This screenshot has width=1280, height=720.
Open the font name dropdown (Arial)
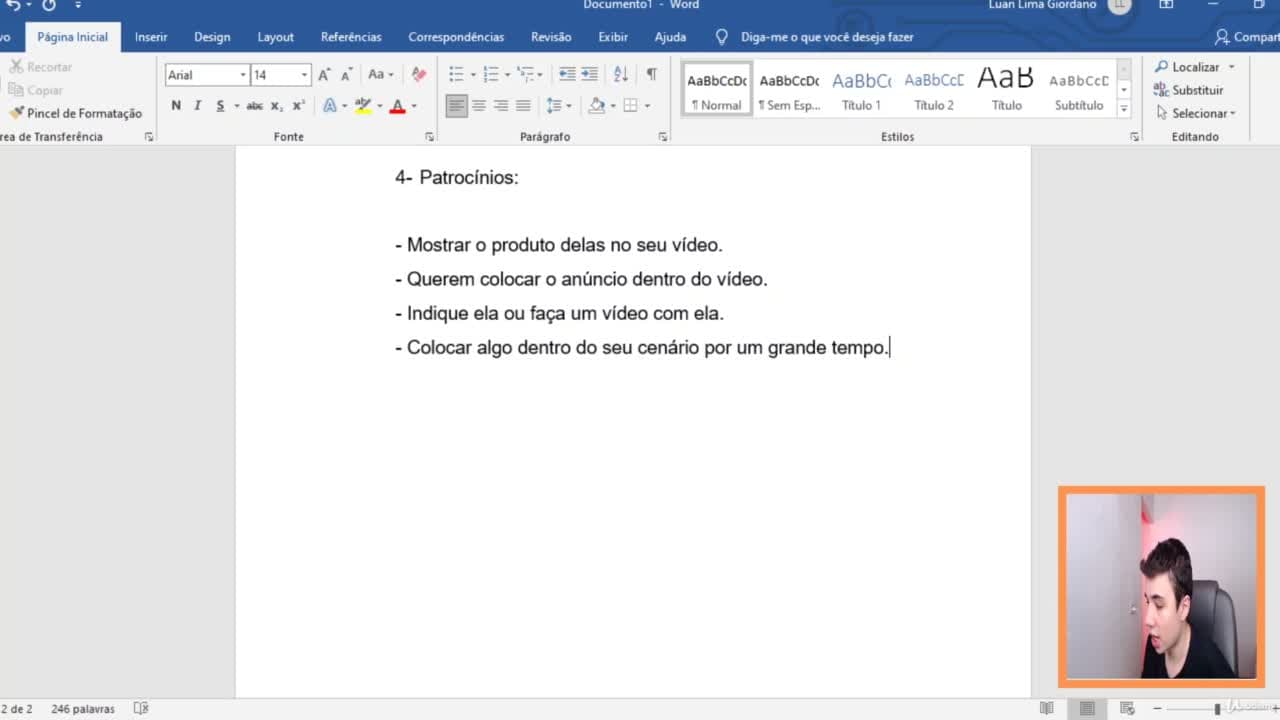click(x=242, y=75)
